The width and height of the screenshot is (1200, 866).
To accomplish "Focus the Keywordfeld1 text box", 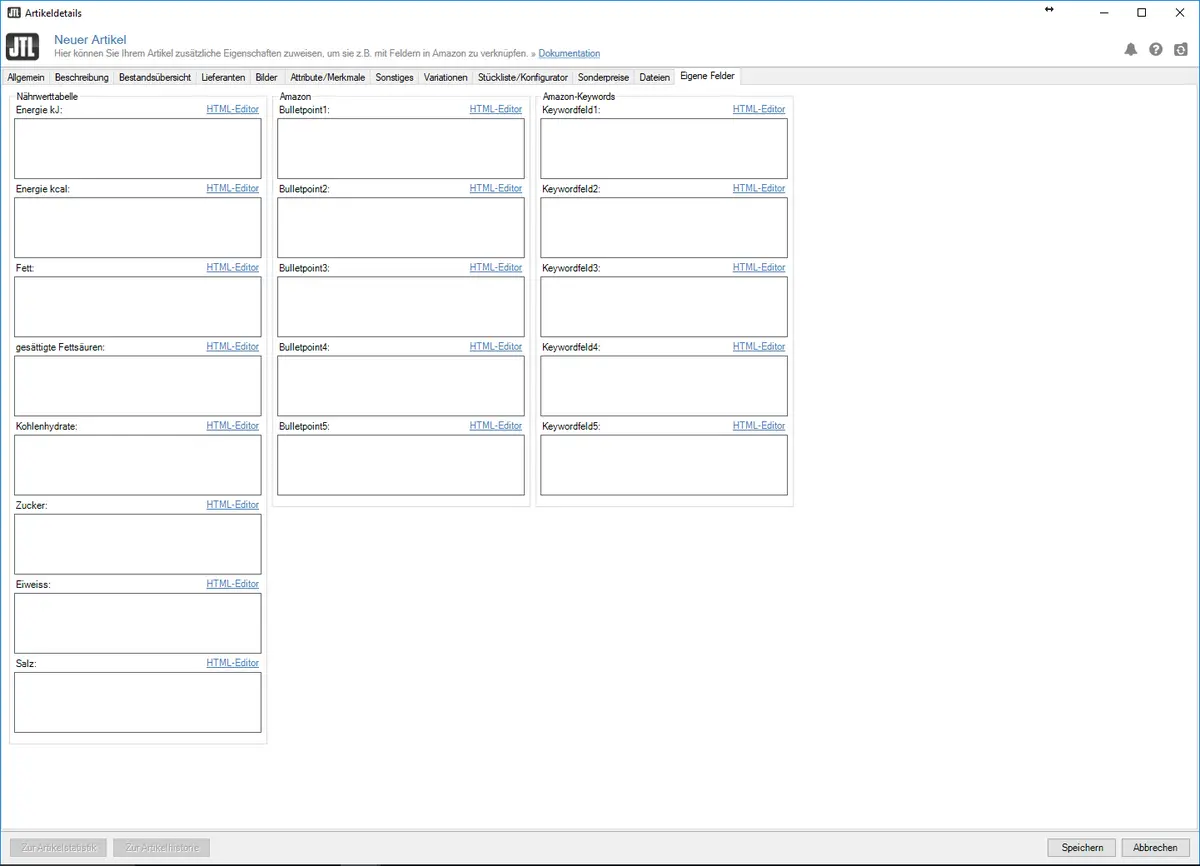I will (x=664, y=149).
